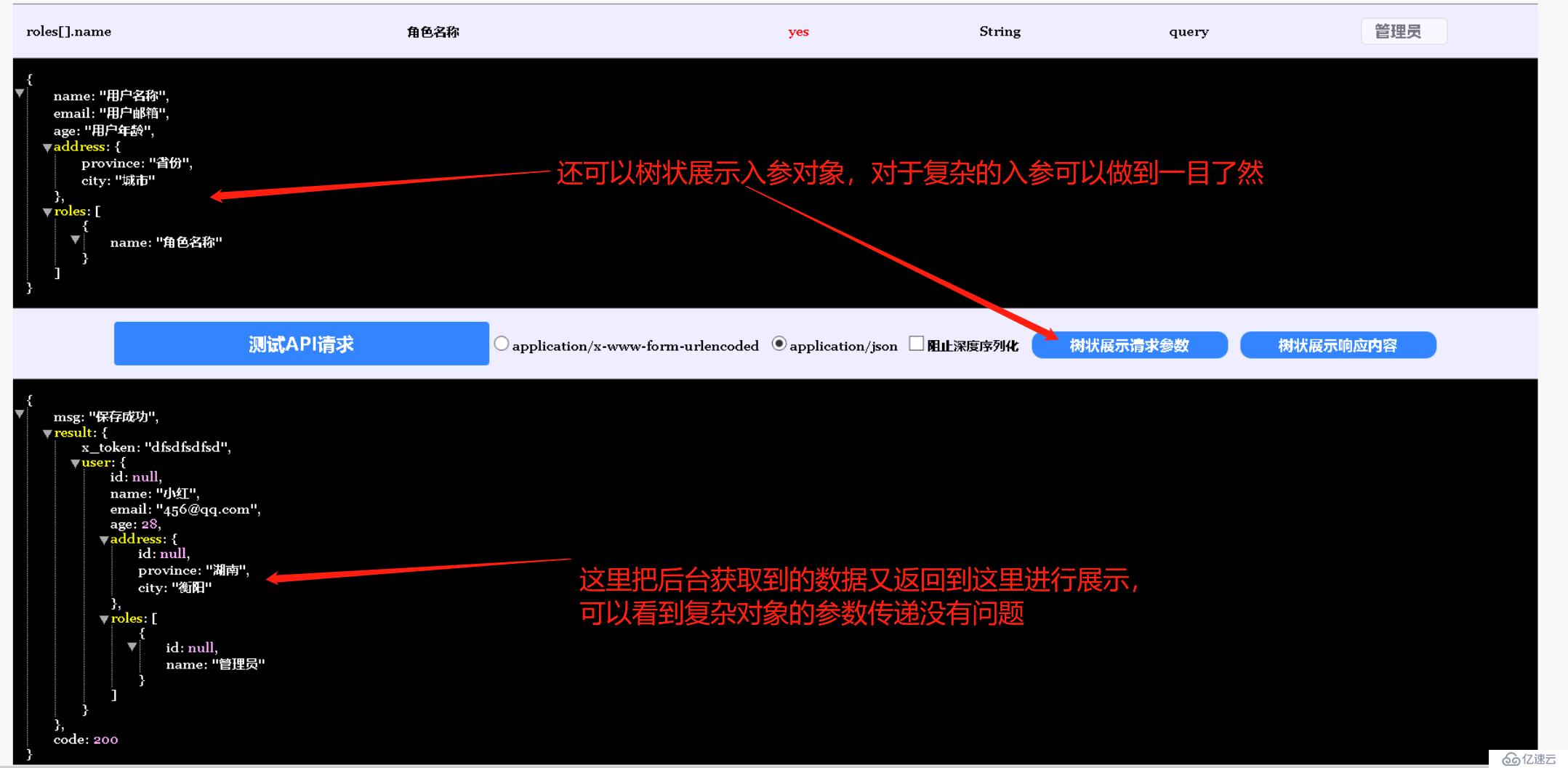Click the email: "456@qq.com" line
The image size is (1568, 768).
coord(185,509)
